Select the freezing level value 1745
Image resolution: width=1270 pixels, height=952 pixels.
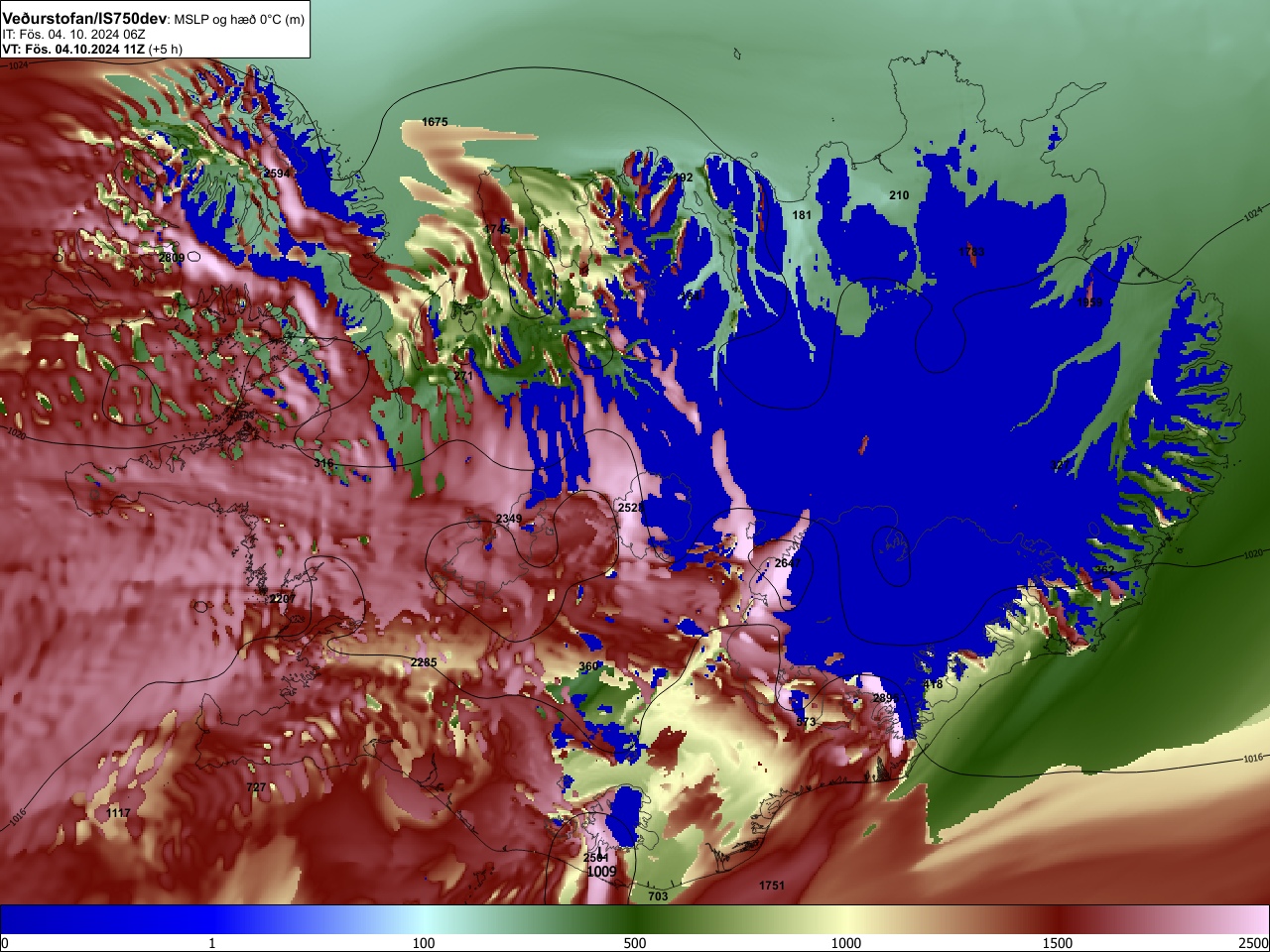click(497, 229)
